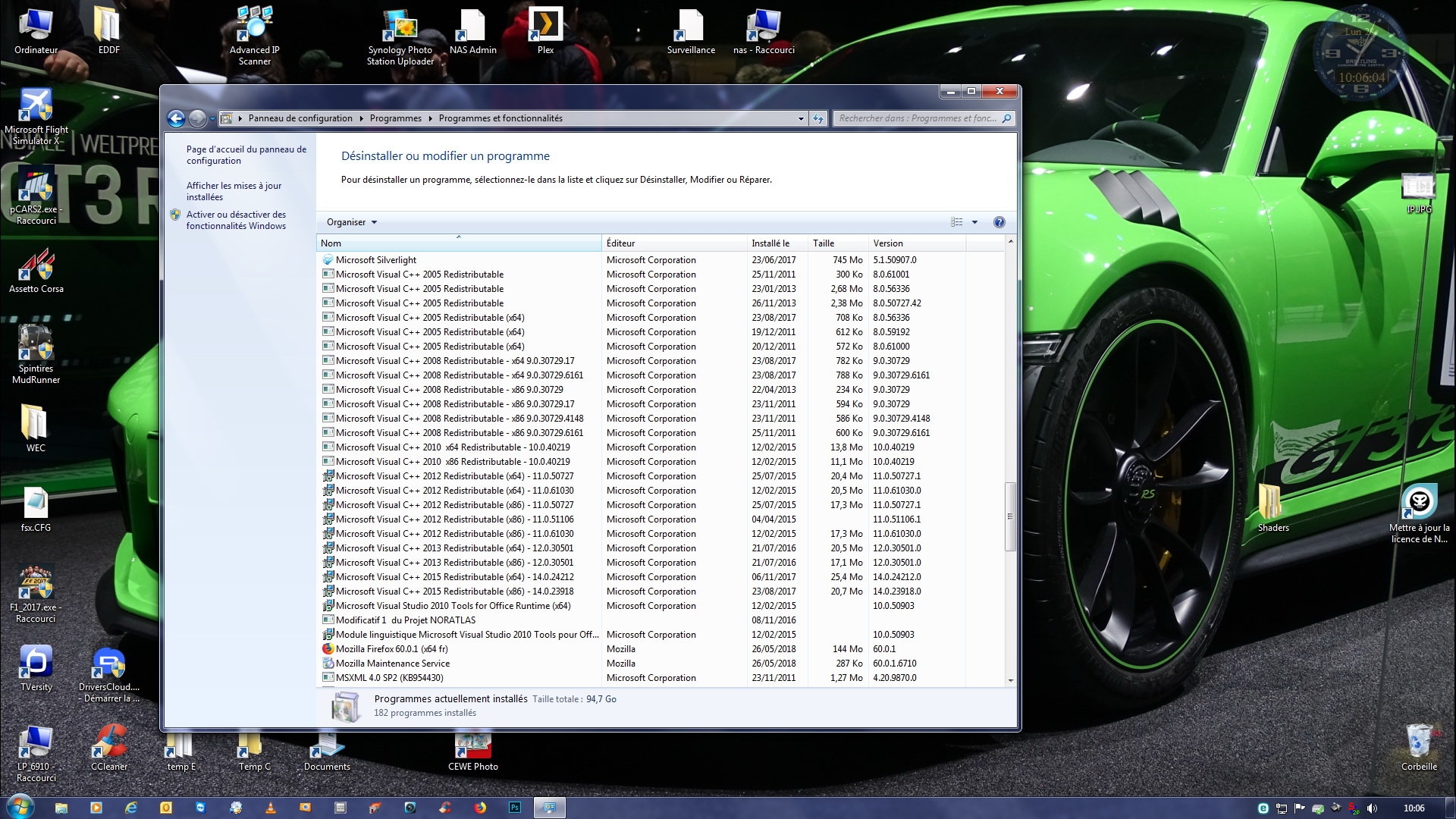Sort list by Nom column header

coord(458,243)
